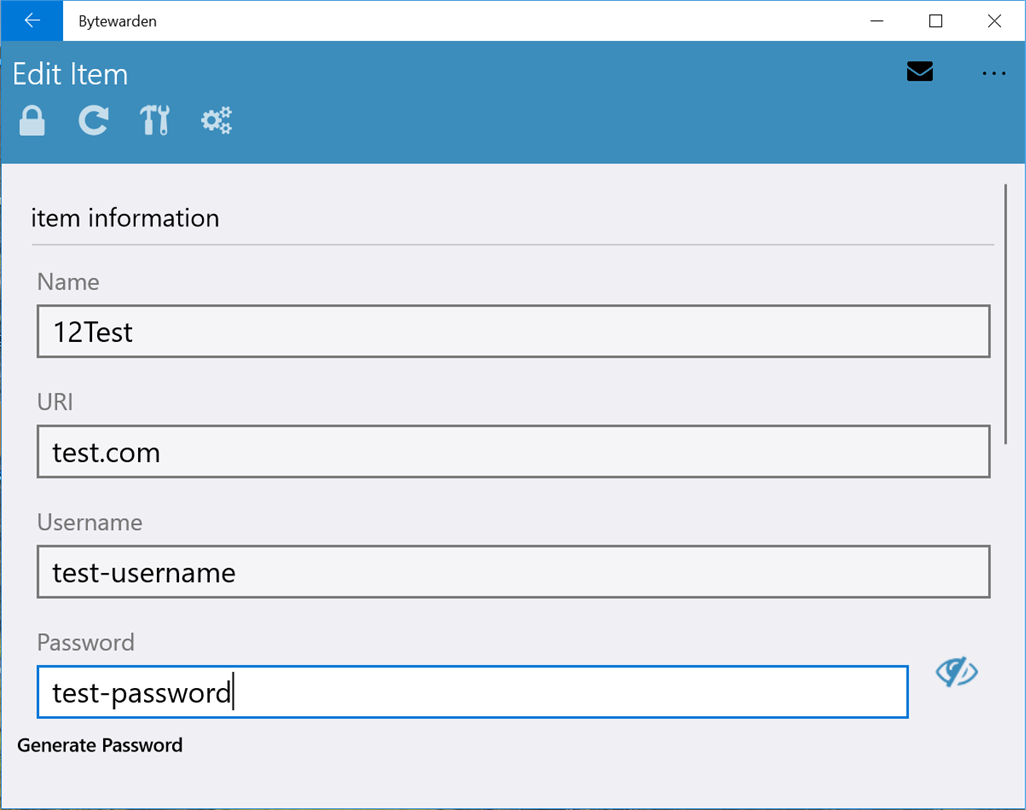This screenshot has width=1026, height=810.
Task: Click the item information section header
Action: point(125,218)
